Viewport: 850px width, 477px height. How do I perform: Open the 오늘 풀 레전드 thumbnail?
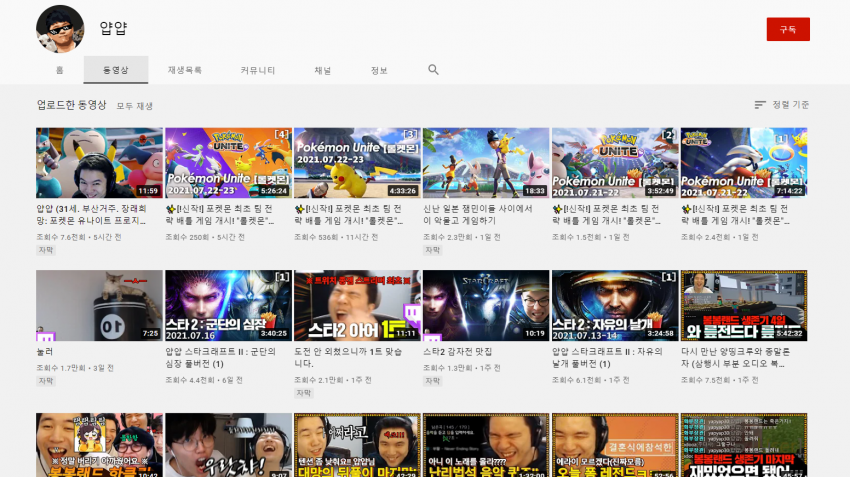(x=615, y=445)
